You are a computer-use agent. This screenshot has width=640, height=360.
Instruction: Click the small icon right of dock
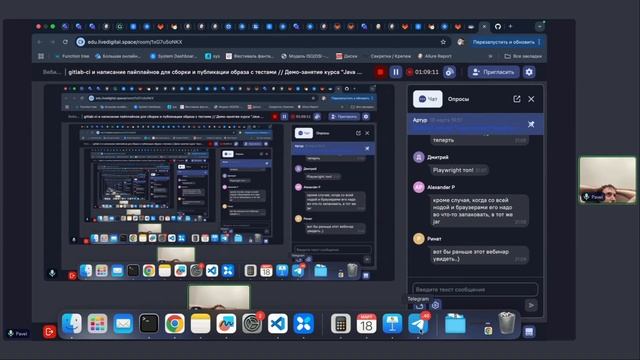(x=529, y=332)
